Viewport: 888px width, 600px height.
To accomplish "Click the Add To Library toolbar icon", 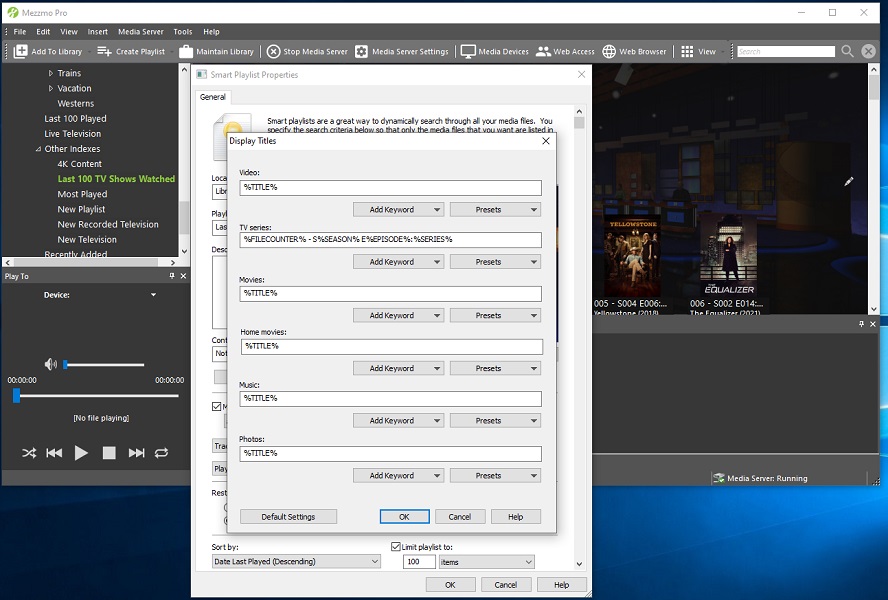I will [20, 52].
